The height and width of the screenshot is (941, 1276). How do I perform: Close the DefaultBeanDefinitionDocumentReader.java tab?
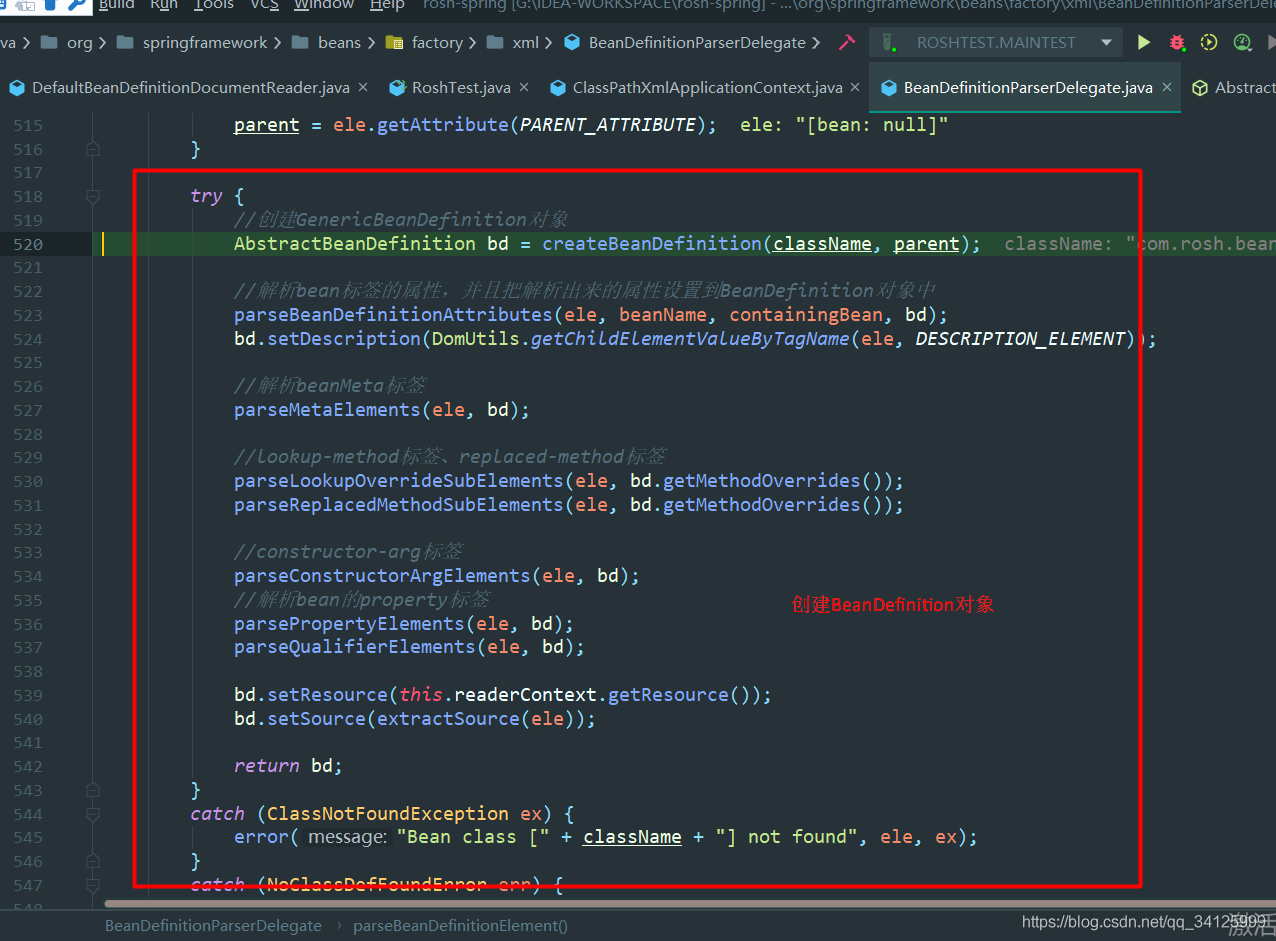coord(362,88)
